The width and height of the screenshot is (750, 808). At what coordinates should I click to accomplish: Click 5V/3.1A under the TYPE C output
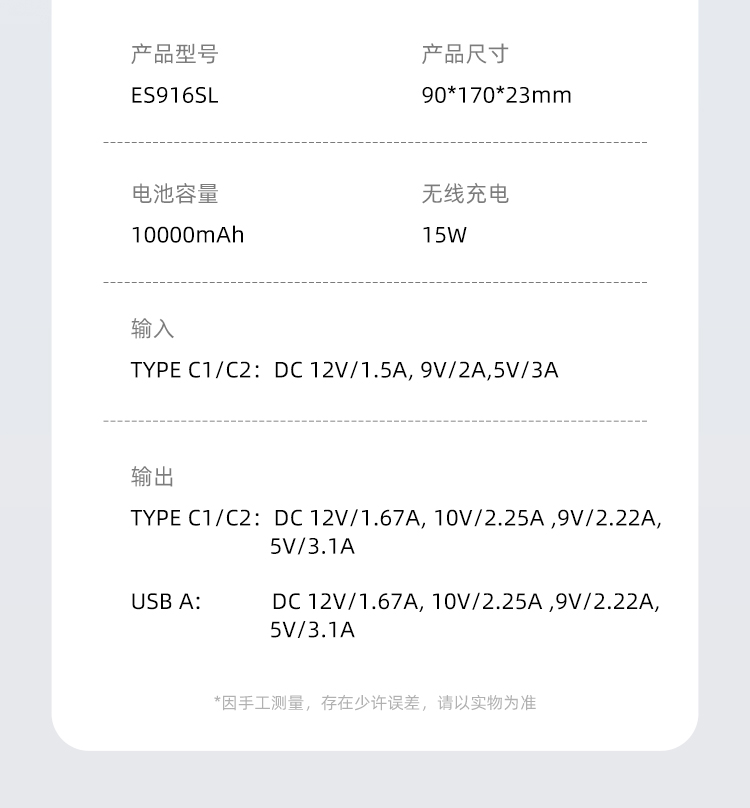click(312, 547)
